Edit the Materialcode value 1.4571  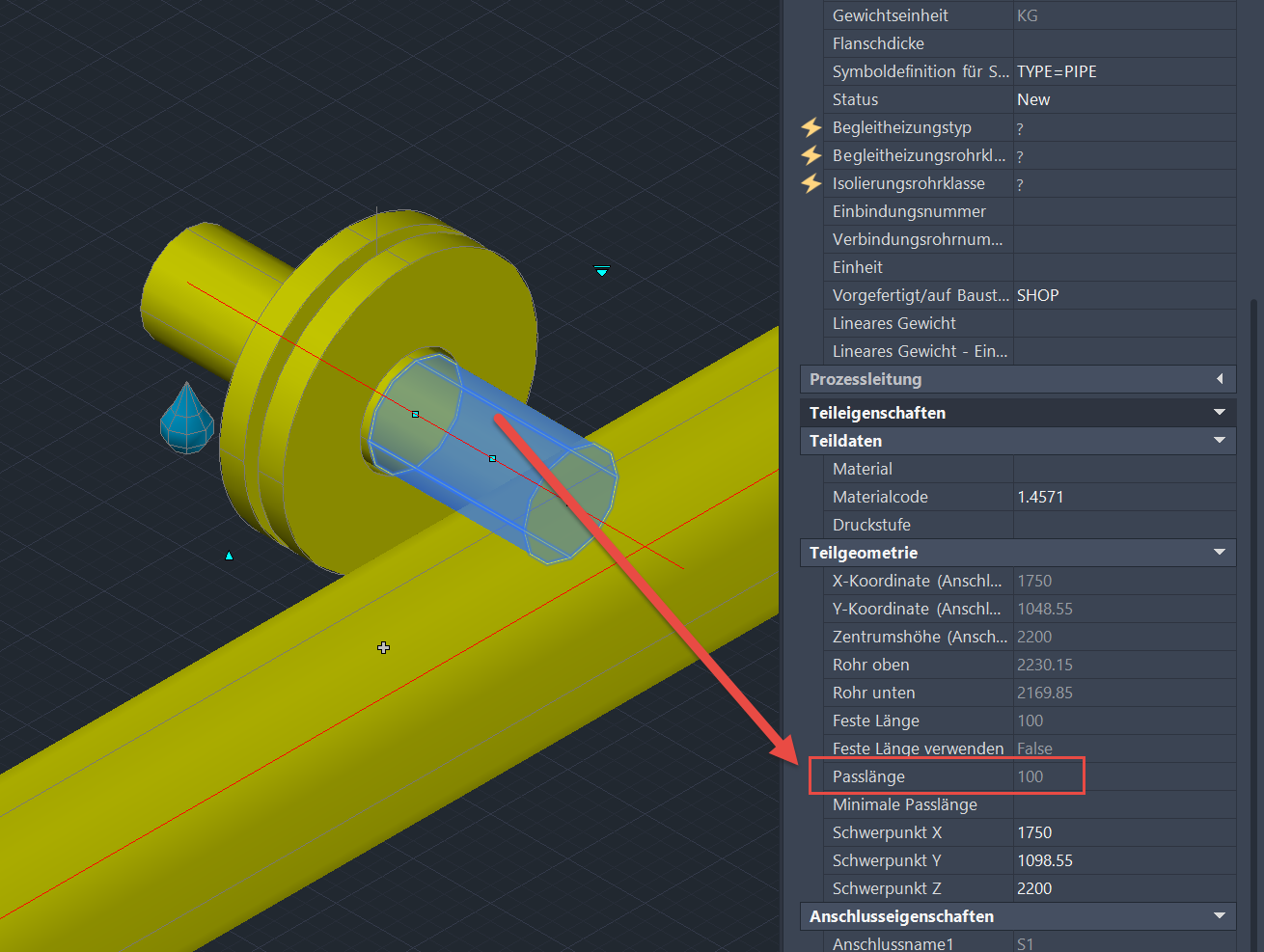(x=1040, y=496)
